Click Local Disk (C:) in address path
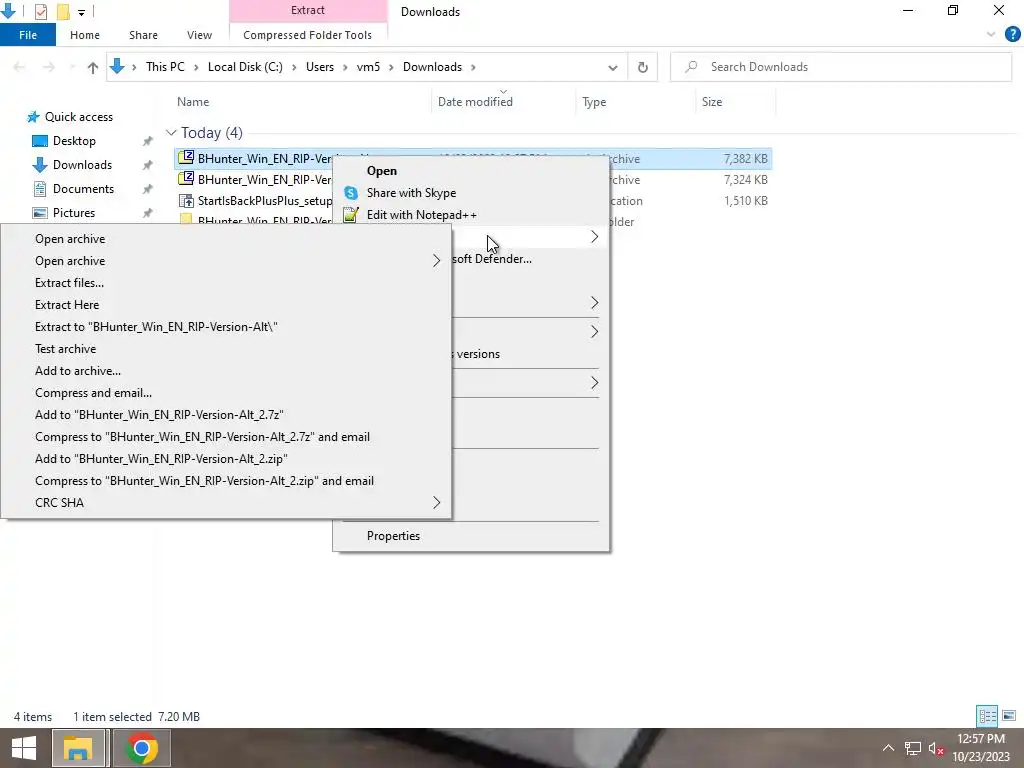Viewport: 1024px width, 768px height. pyautogui.click(x=245, y=67)
